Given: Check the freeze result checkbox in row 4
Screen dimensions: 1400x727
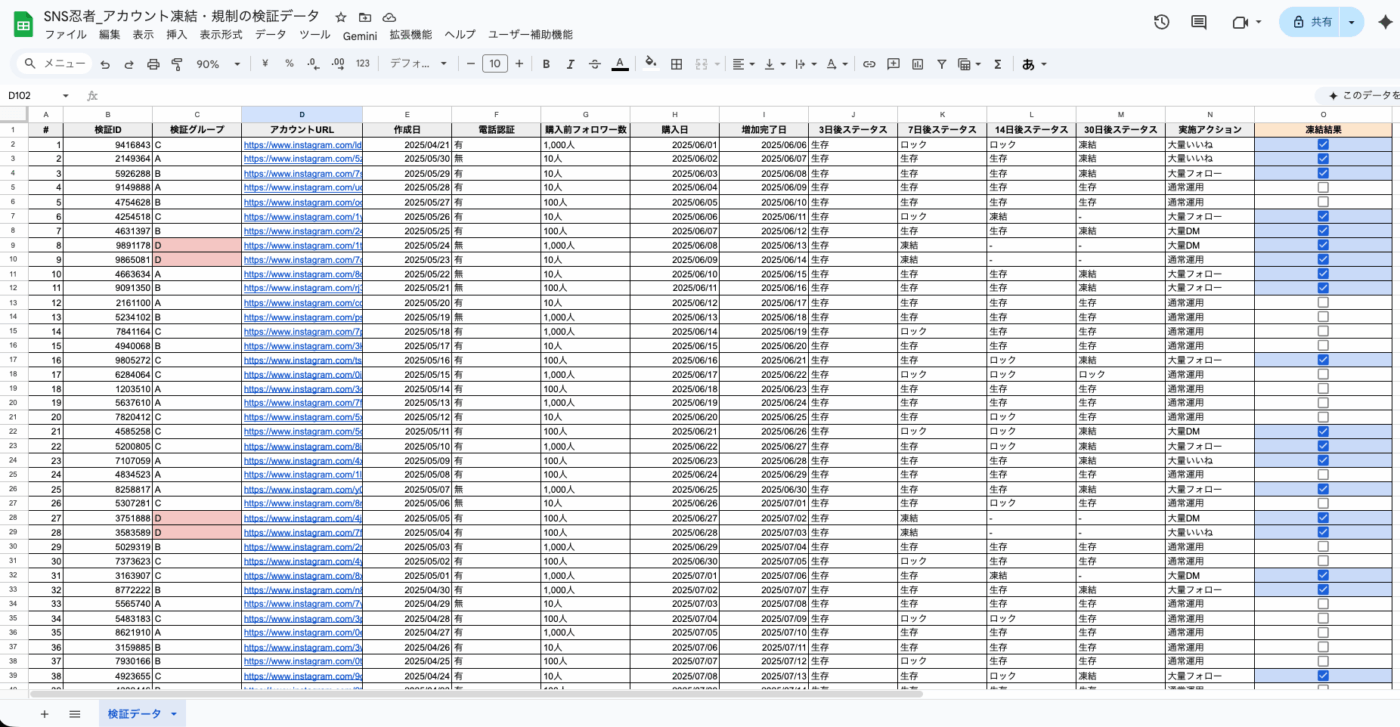Looking at the screenshot, I should coord(1322,187).
